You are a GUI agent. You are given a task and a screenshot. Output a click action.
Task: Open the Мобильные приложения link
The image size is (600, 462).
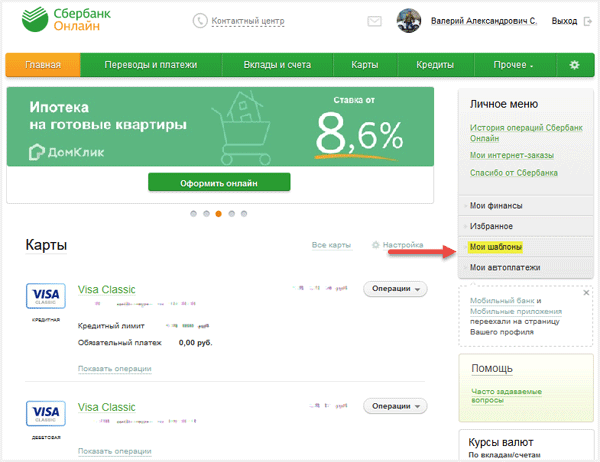(x=516, y=311)
